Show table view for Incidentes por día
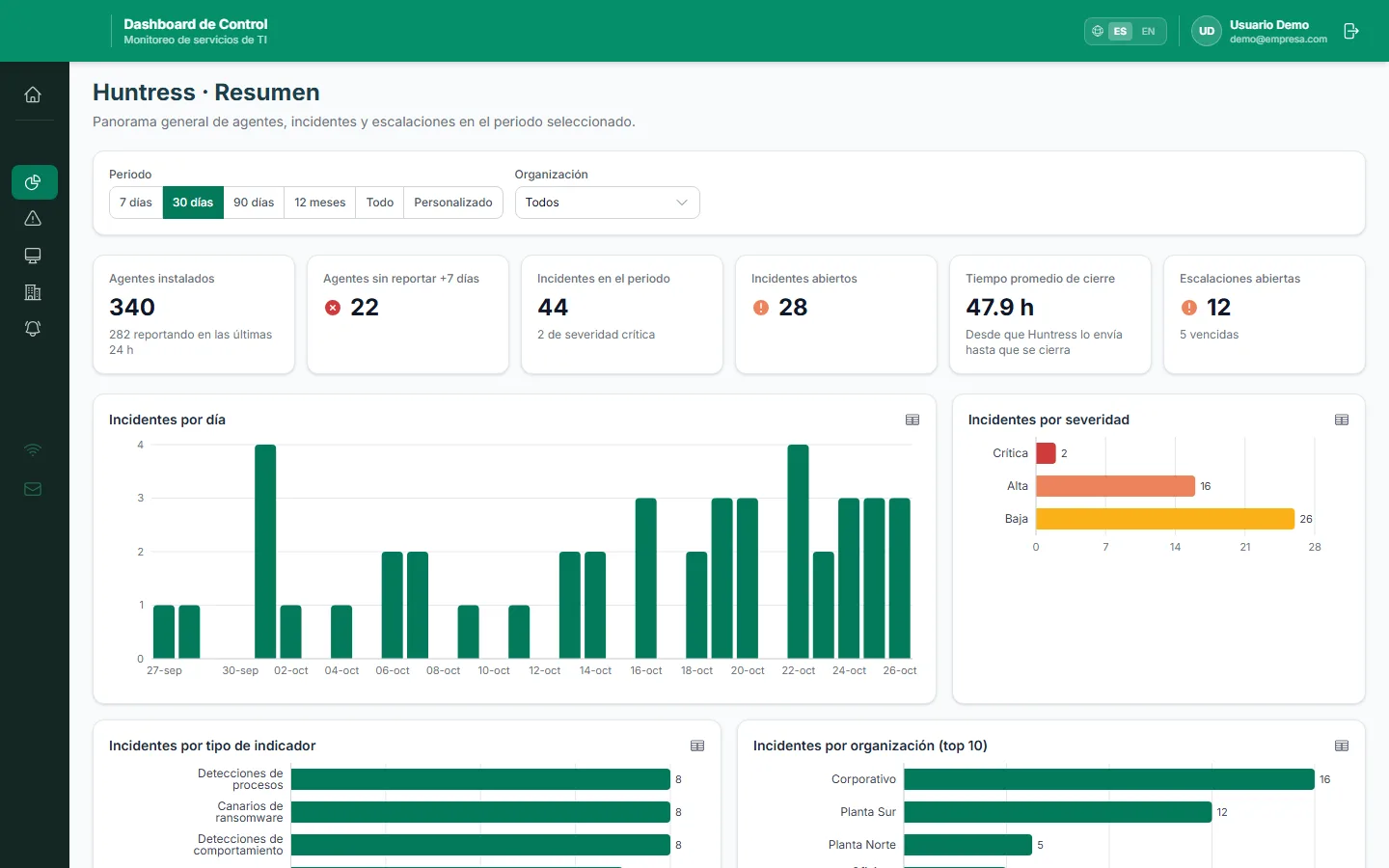 (912, 420)
